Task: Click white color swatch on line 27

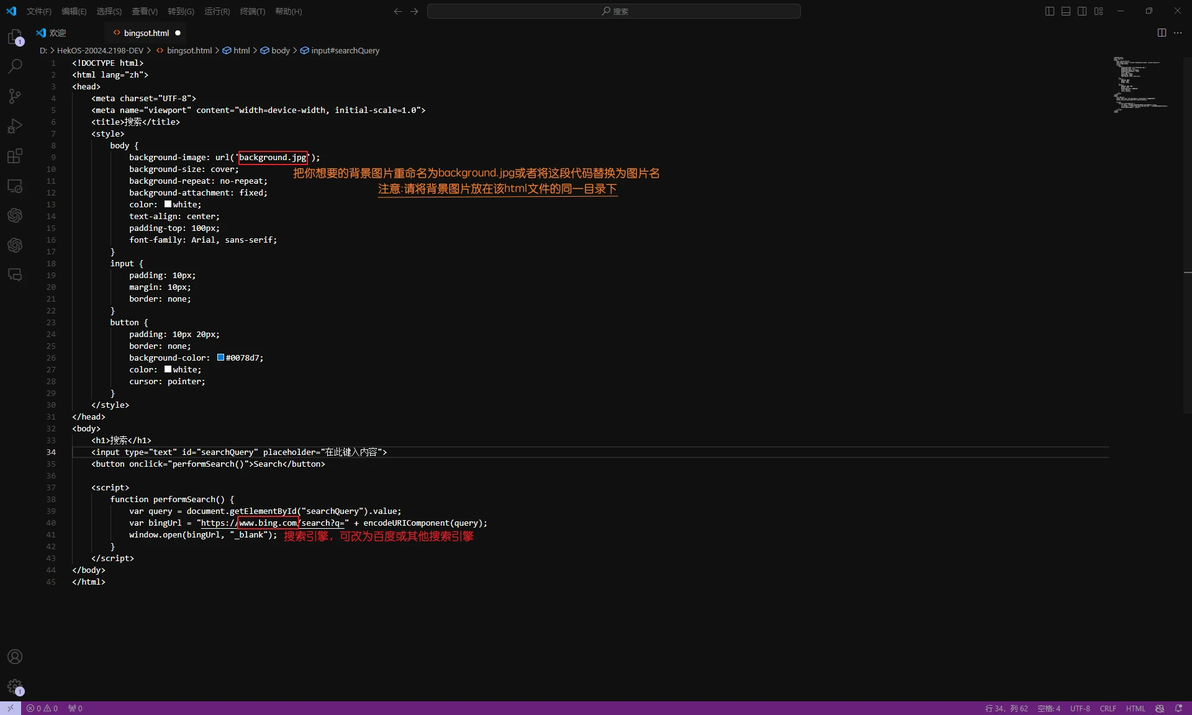Action: (x=167, y=369)
